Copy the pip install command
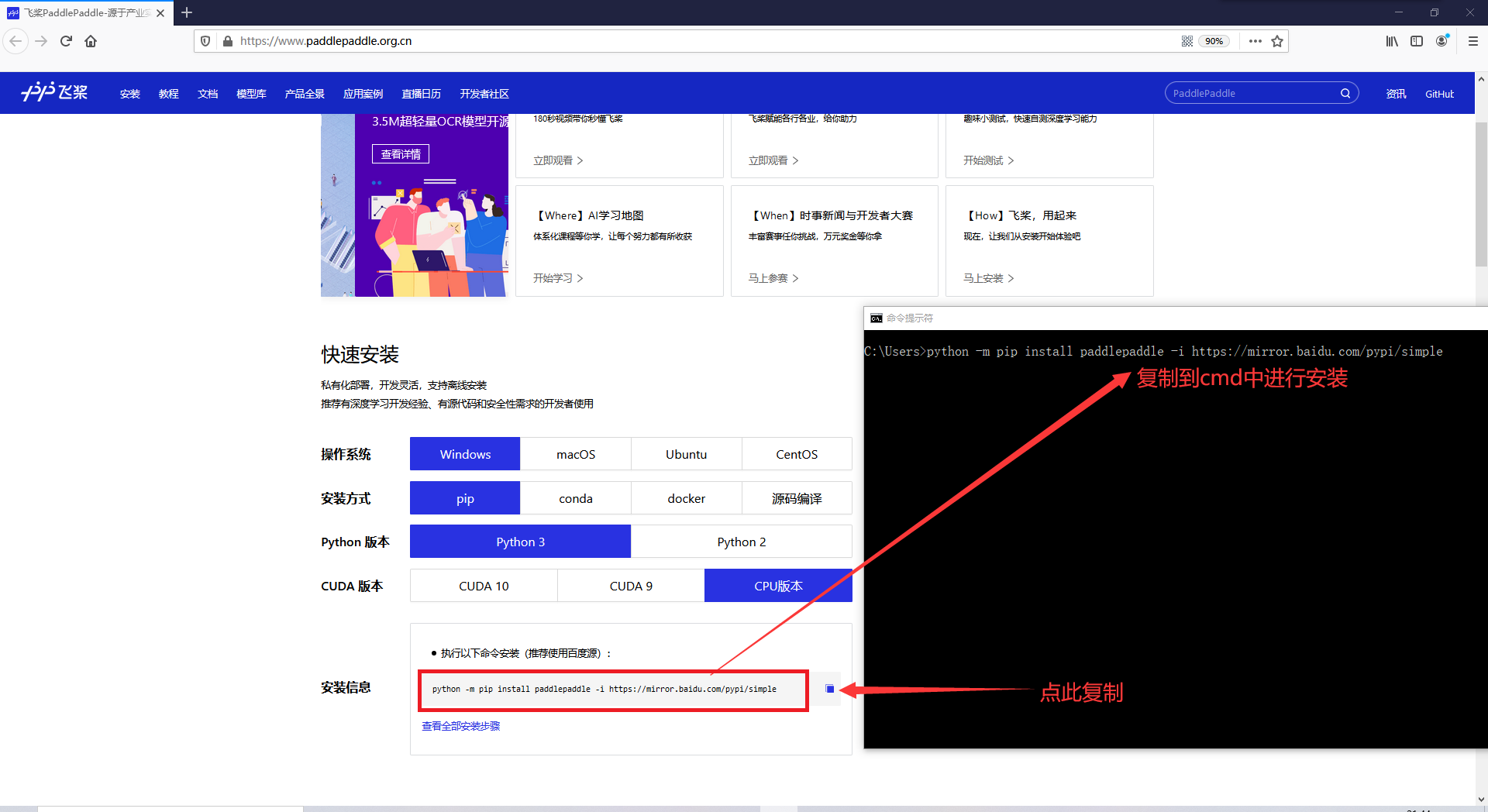 click(x=830, y=689)
